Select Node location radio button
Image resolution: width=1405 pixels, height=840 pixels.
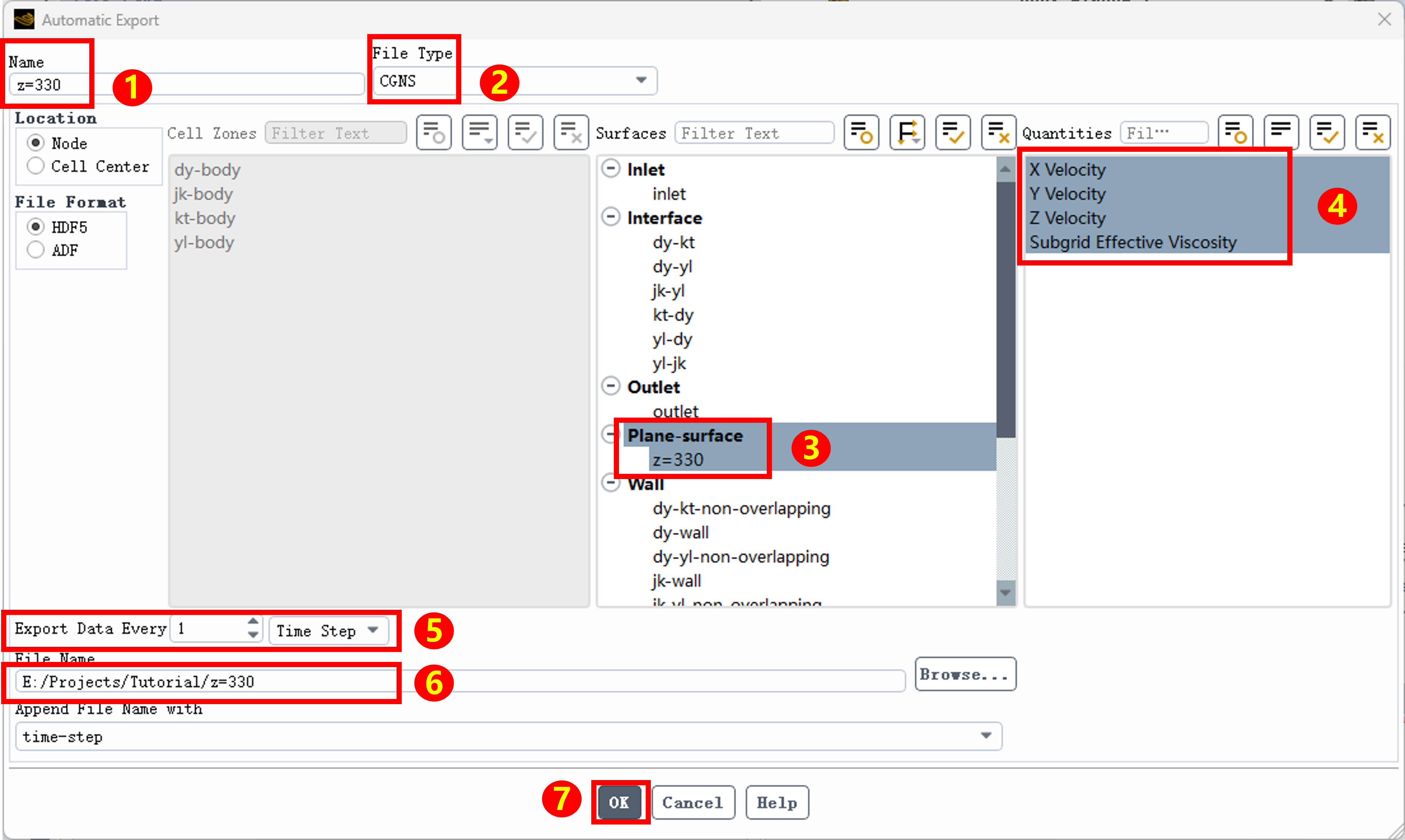36,143
